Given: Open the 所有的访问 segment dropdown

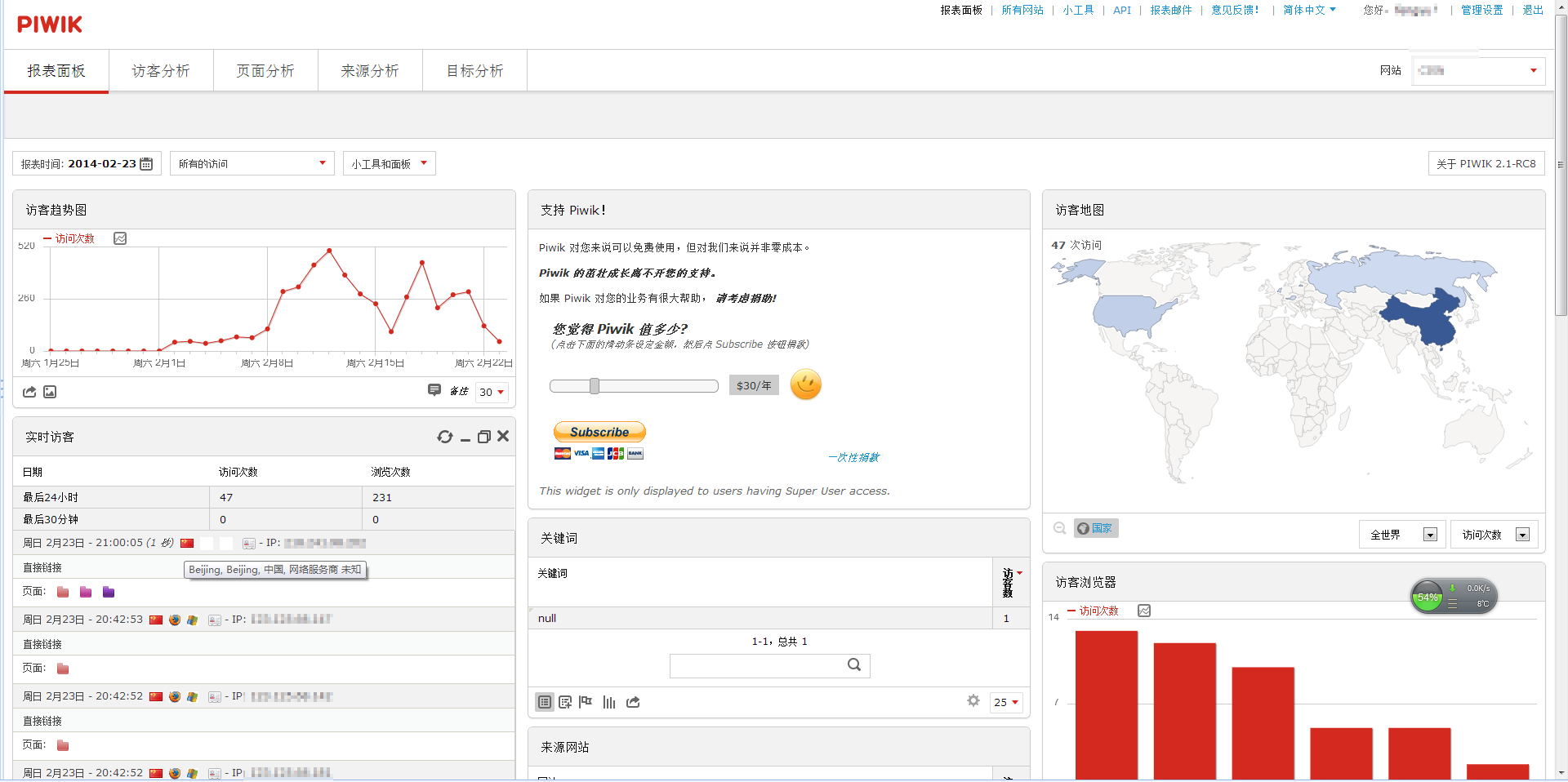Looking at the screenshot, I should pyautogui.click(x=252, y=163).
